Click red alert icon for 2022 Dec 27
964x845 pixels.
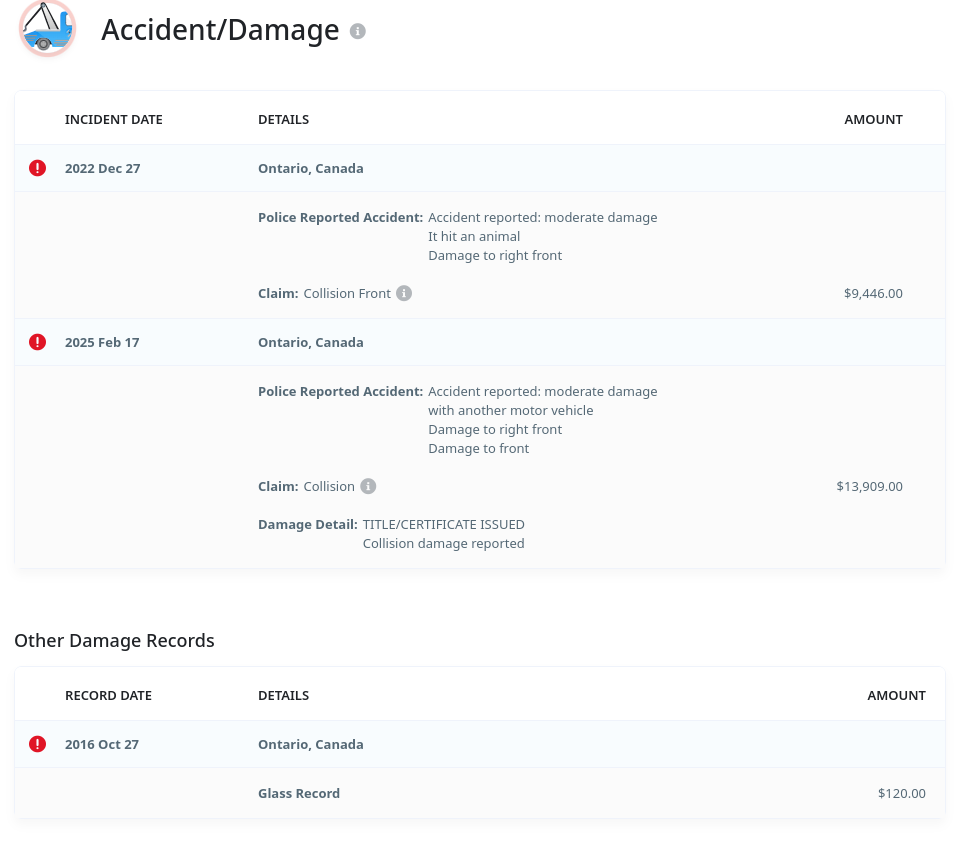pyautogui.click(x=38, y=168)
